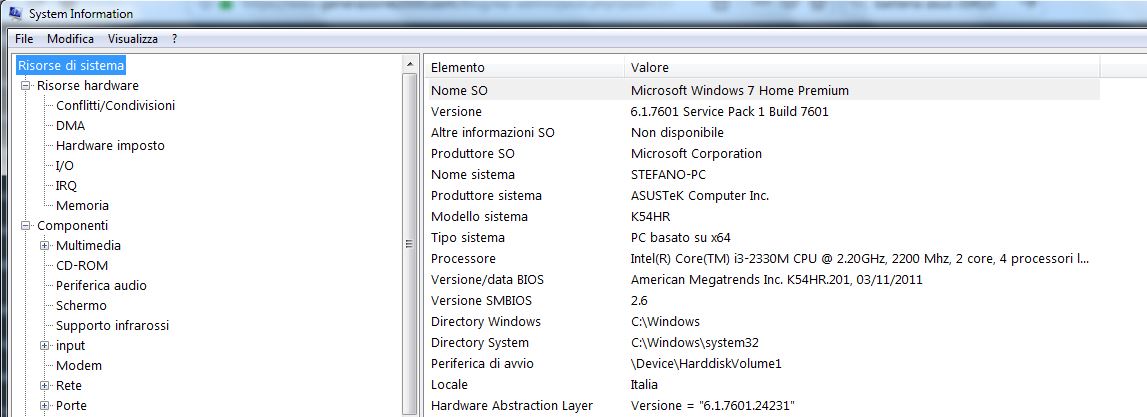The image size is (1147, 417).
Task: Click the Locale row label
Action: (449, 385)
